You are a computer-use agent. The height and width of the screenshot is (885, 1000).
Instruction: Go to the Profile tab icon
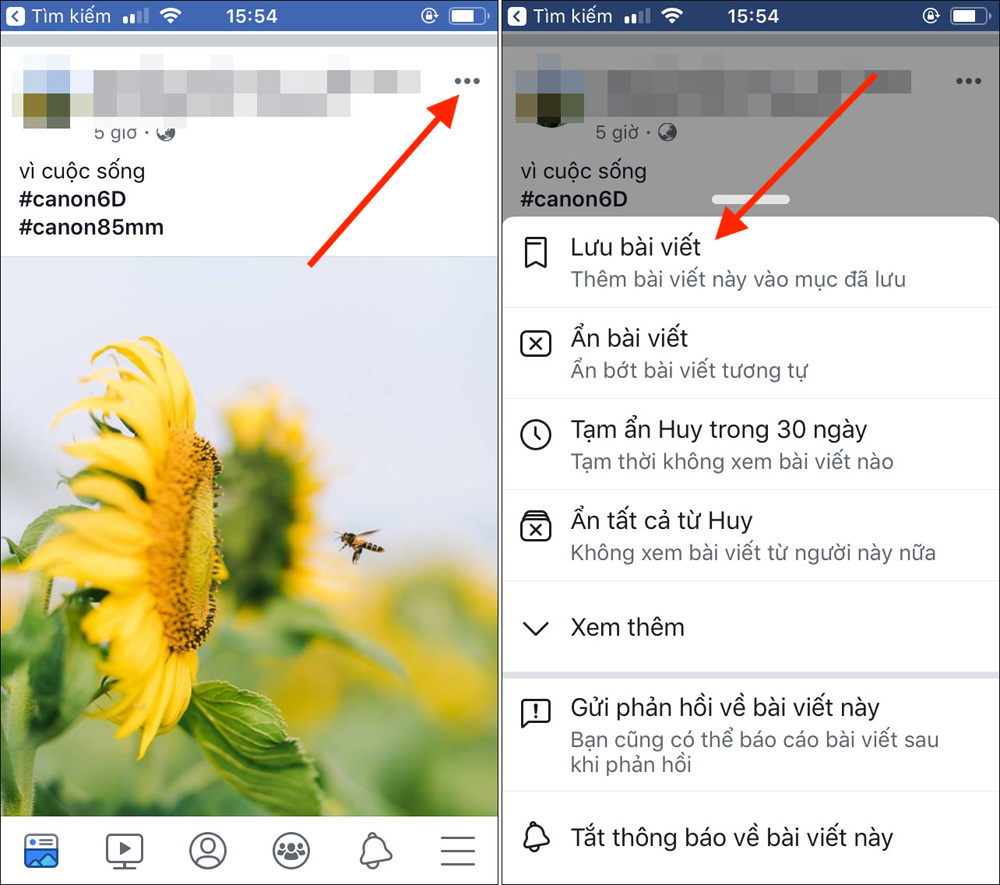(208, 850)
